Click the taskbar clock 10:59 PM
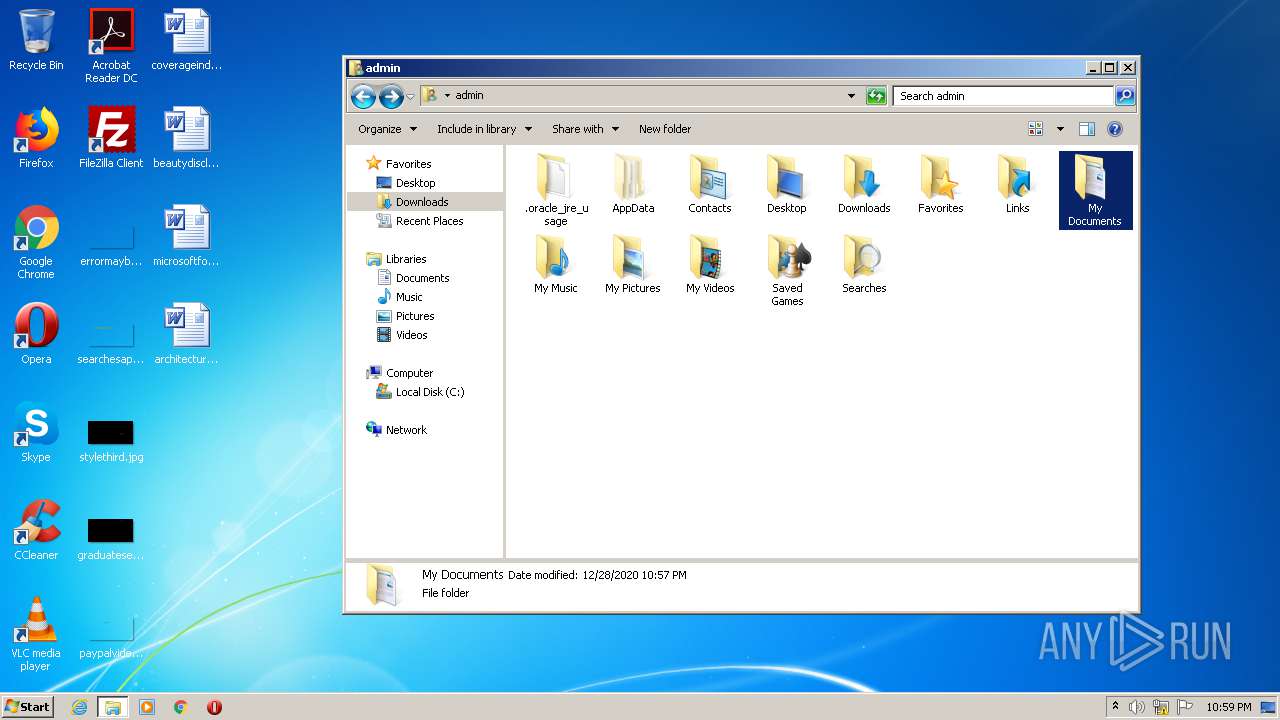The height and width of the screenshot is (720, 1280). pos(1228,707)
